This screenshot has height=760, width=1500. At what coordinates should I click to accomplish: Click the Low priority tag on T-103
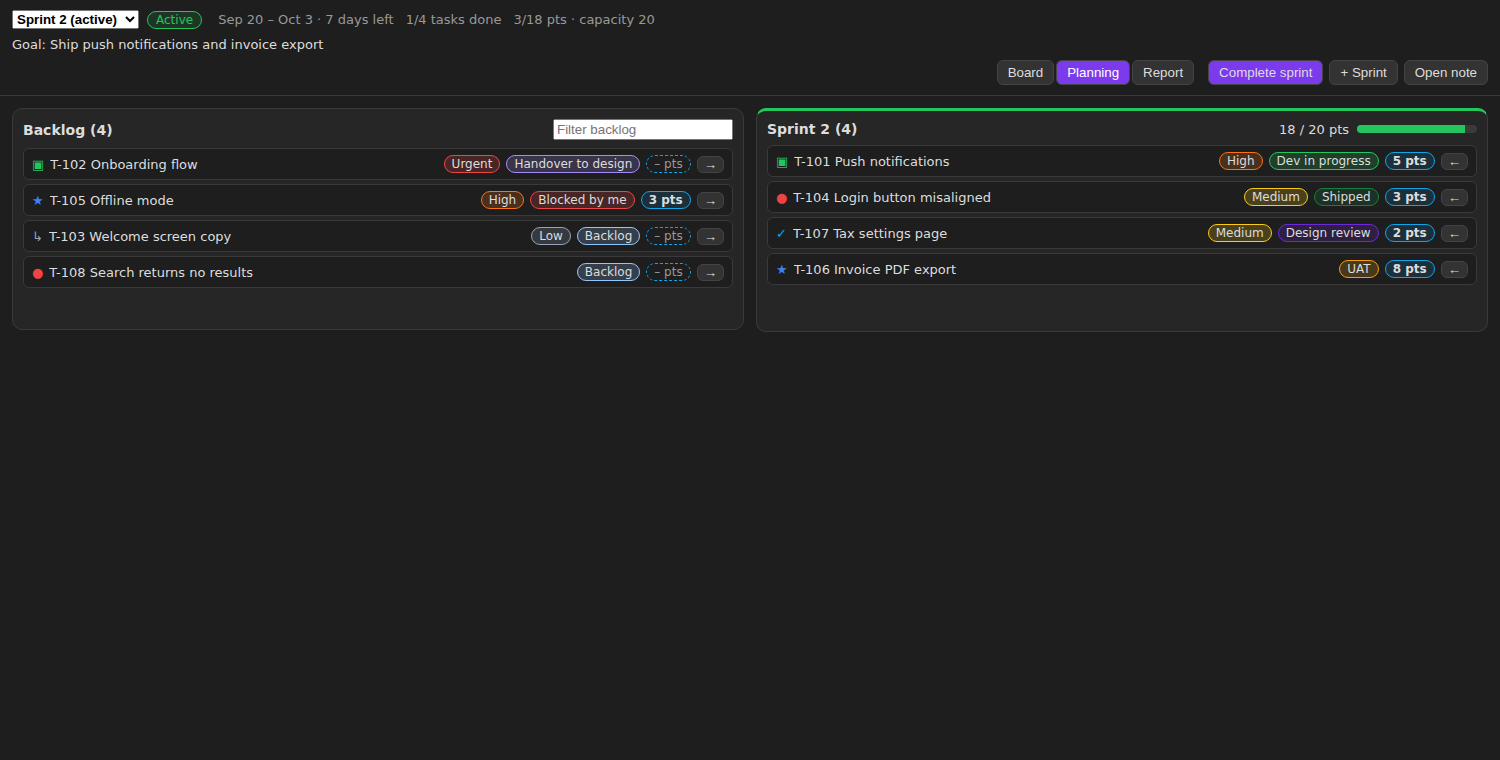(551, 236)
